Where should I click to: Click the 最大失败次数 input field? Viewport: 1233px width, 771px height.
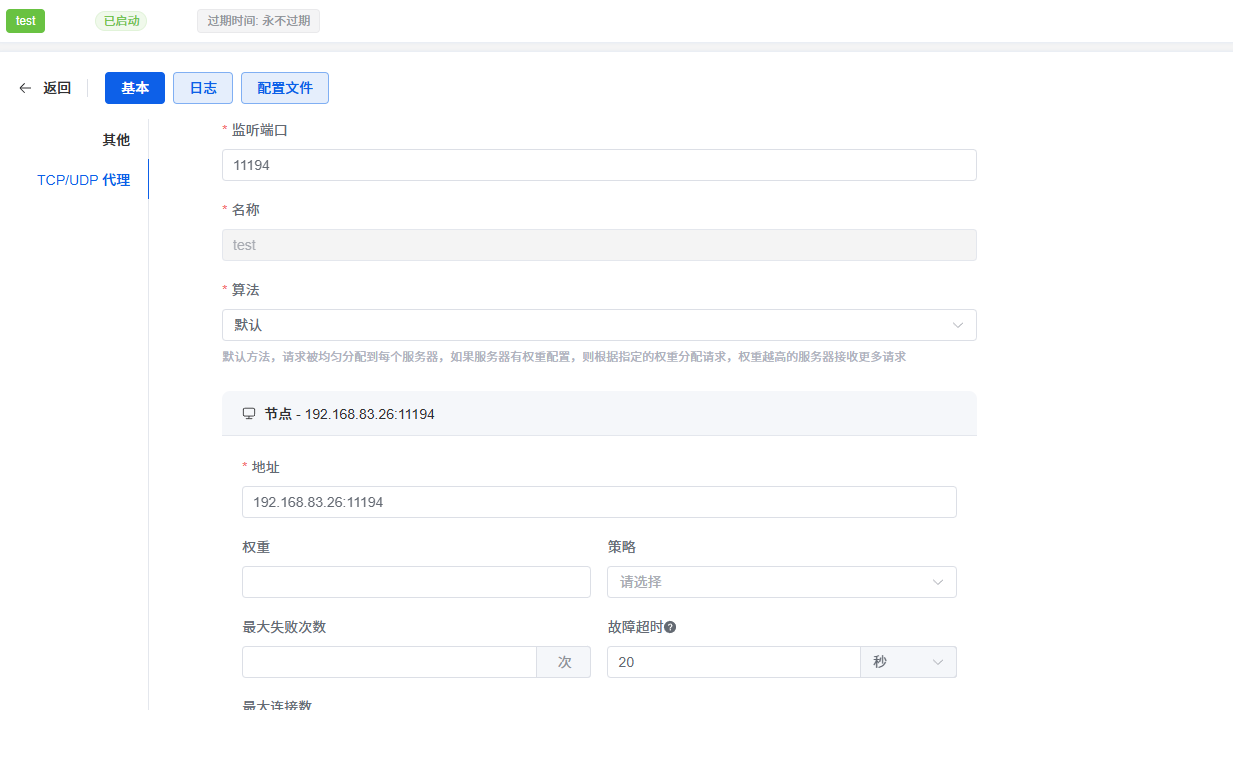point(389,662)
